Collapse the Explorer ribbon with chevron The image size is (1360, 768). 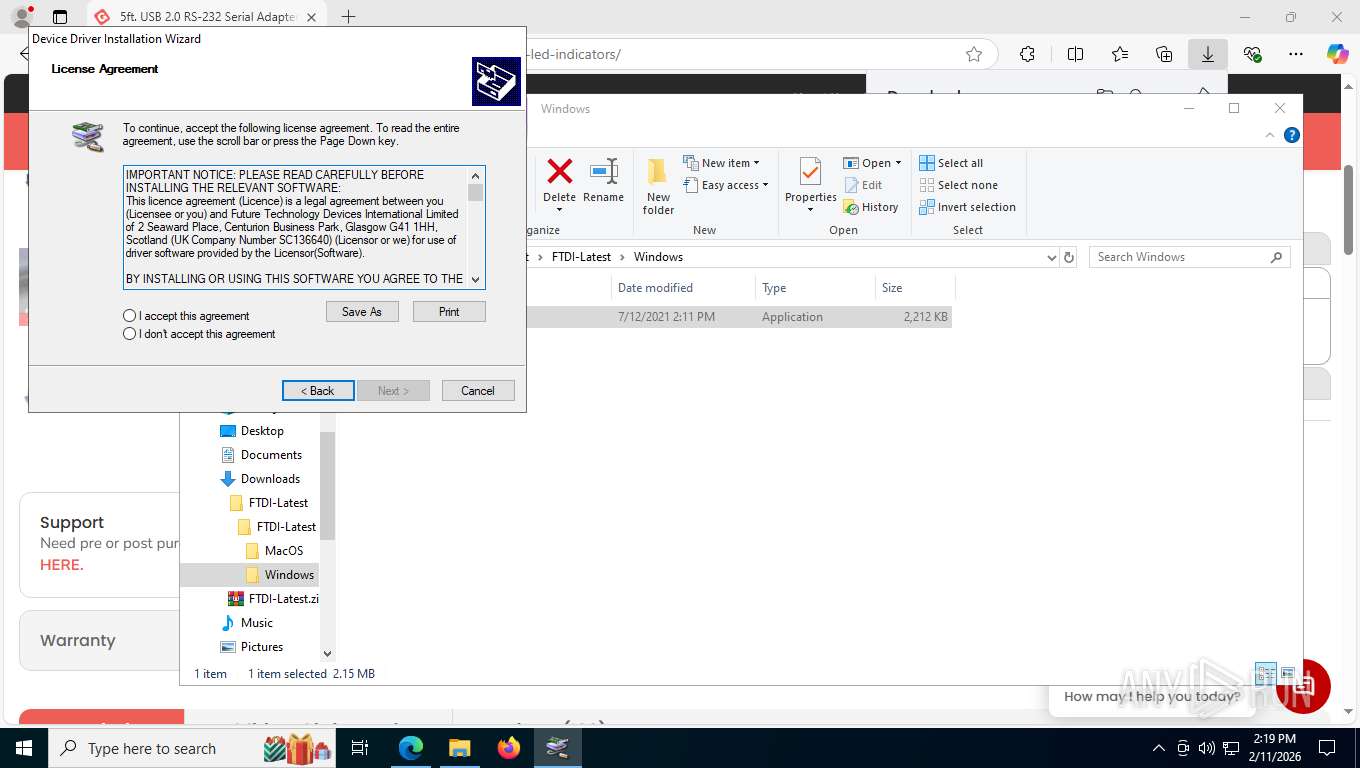point(1271,135)
